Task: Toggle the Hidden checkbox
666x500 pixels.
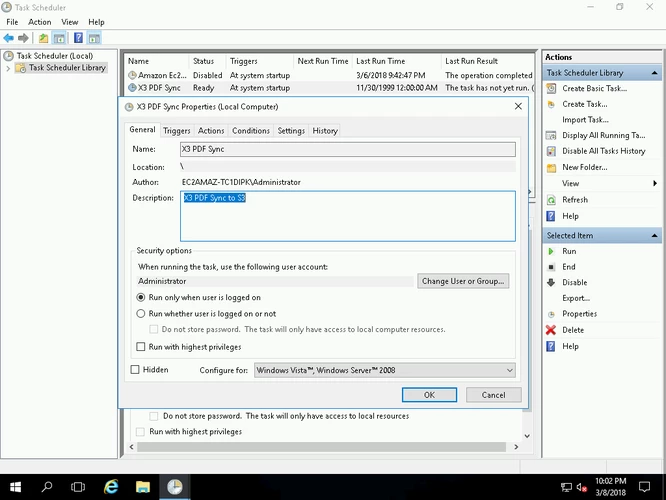Action: click(135, 370)
